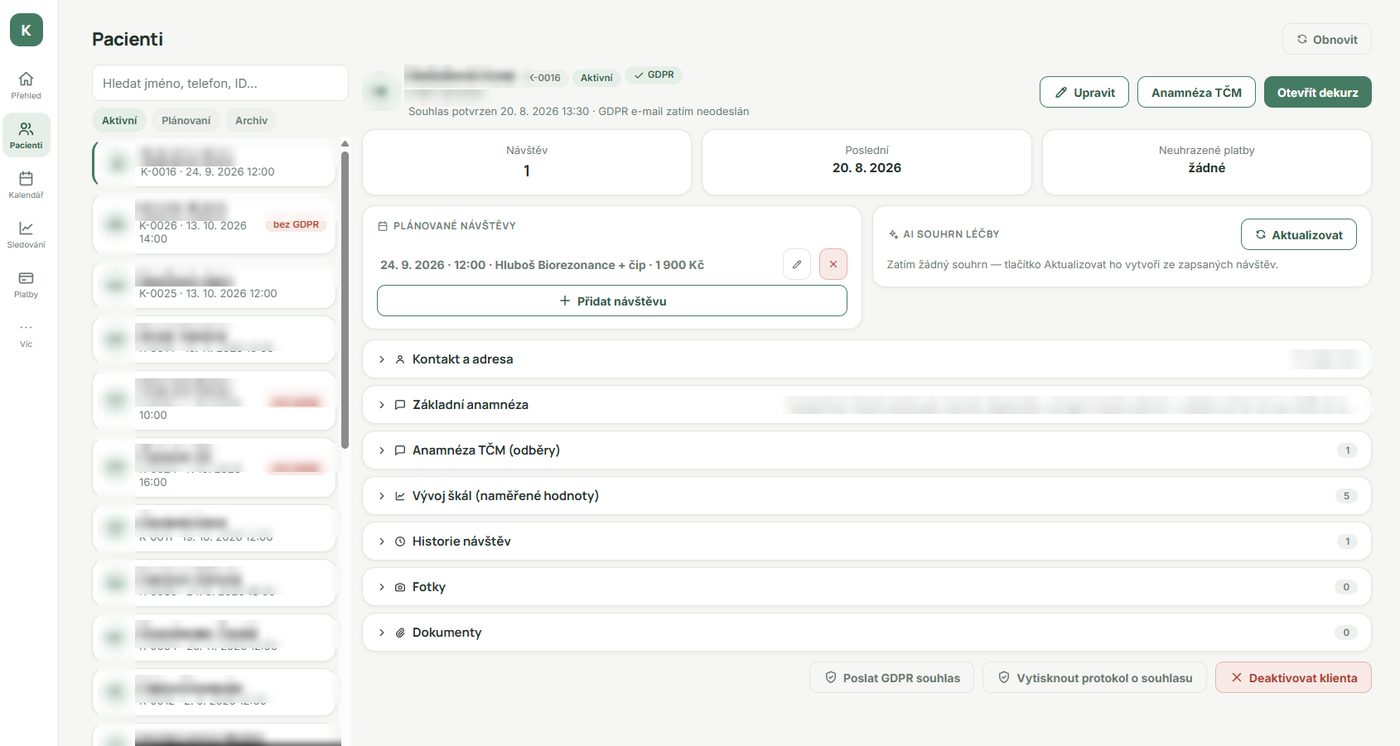The image size is (1400, 746).
Task: Open the Přehled home section in sidebar
Action: point(26,85)
